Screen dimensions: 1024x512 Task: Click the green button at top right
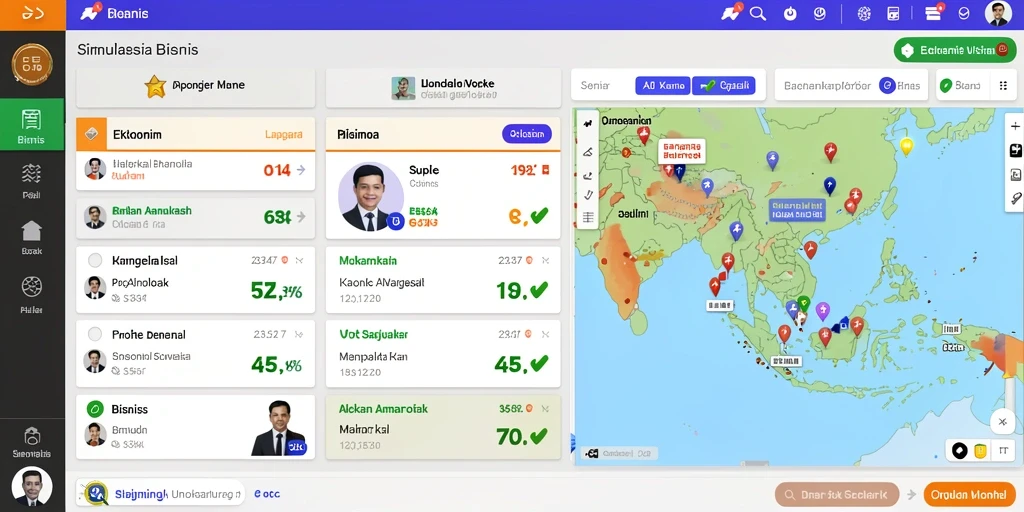tap(954, 50)
